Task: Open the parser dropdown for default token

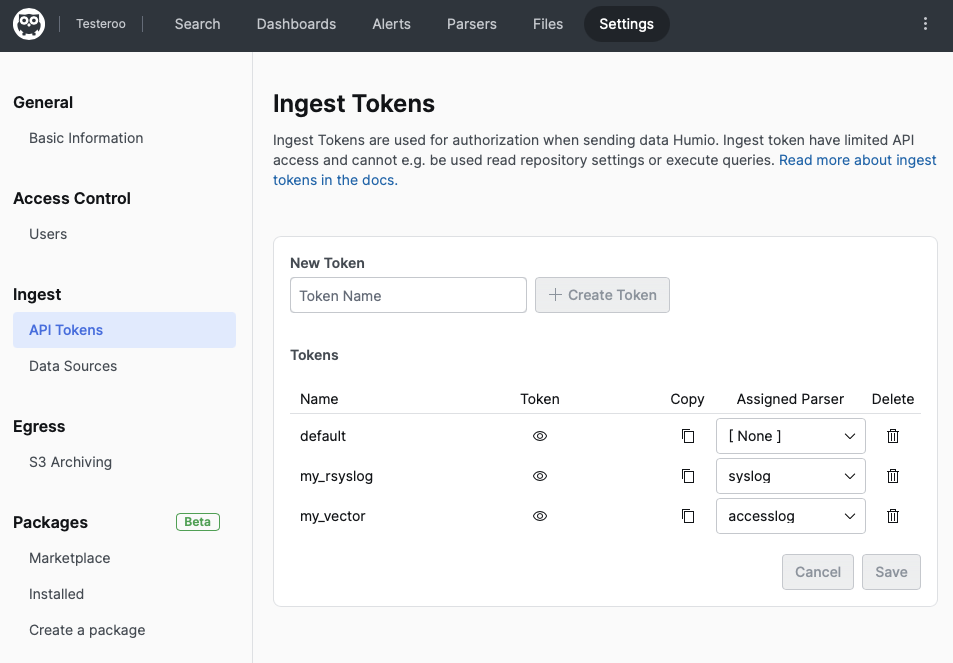Action: pos(790,436)
